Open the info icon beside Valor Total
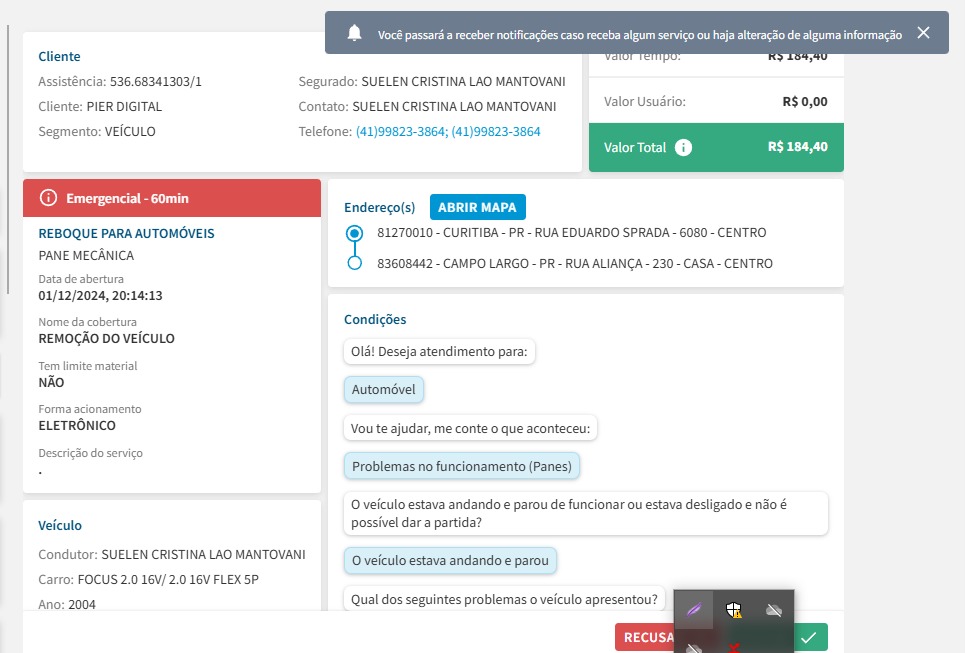 click(x=683, y=147)
